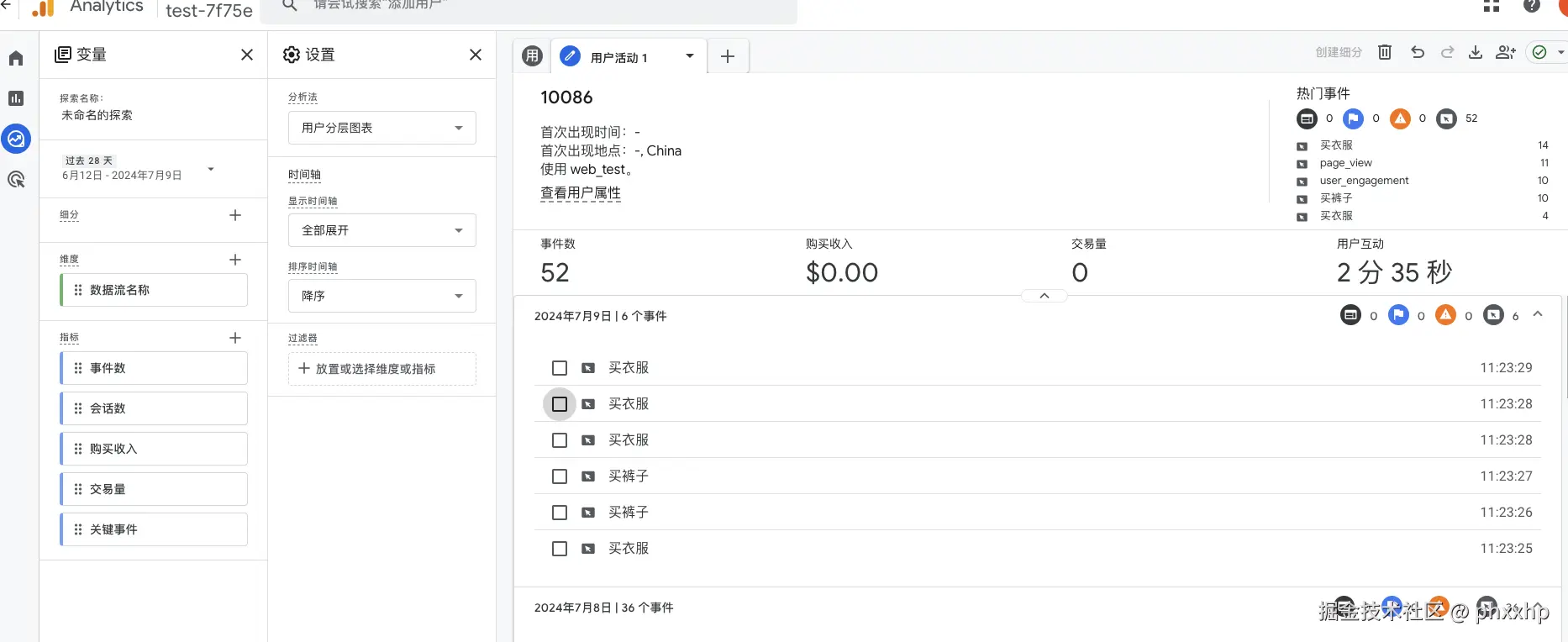Open the Home icon in left sidebar
The width and height of the screenshot is (1568, 642).
(16, 58)
